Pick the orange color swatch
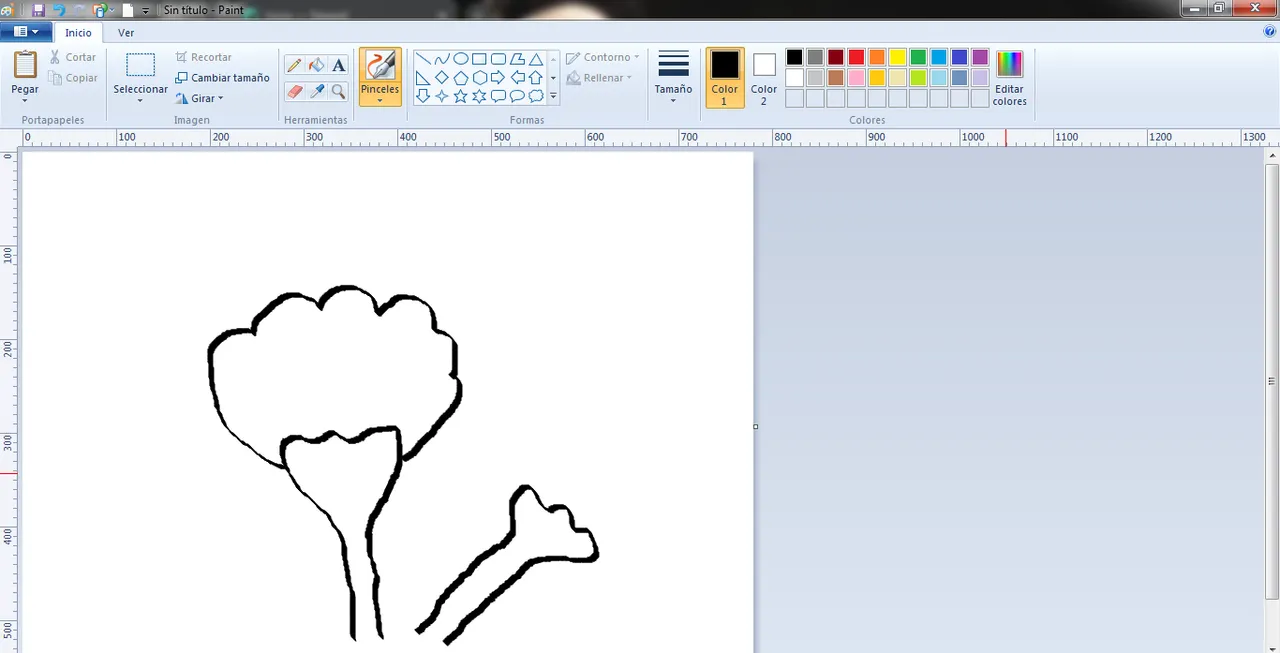The height and width of the screenshot is (653, 1280). pyautogui.click(x=877, y=57)
